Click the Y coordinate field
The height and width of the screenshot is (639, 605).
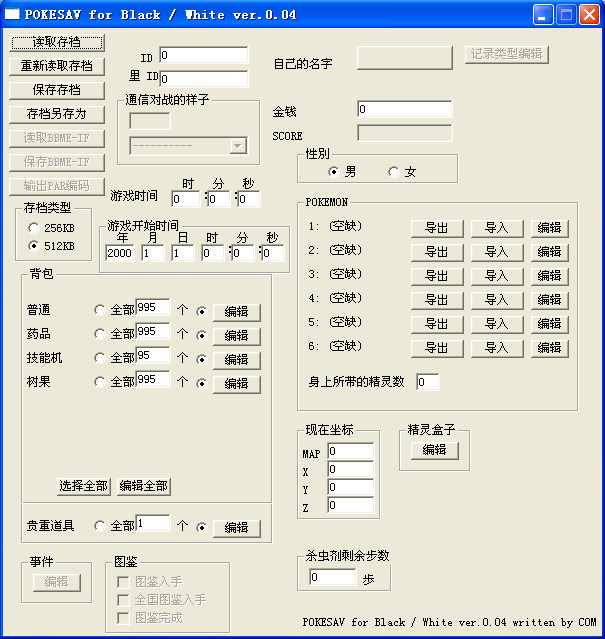point(350,487)
